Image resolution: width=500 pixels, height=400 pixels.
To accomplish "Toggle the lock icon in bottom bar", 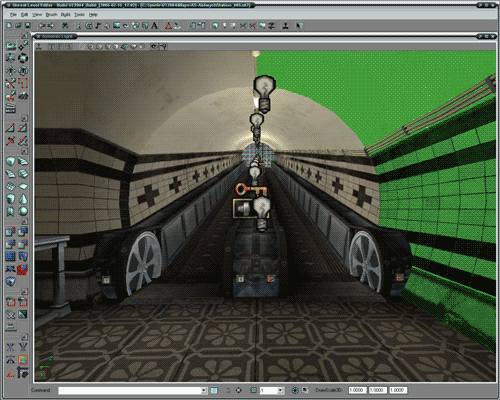I will coord(228,390).
